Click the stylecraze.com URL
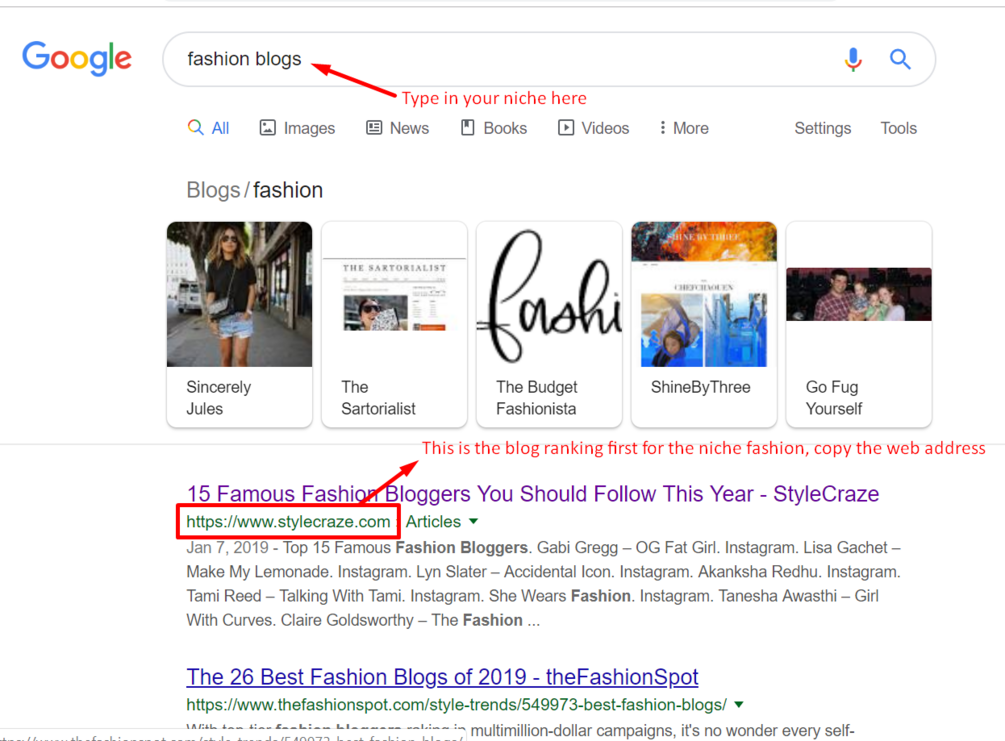 click(288, 522)
